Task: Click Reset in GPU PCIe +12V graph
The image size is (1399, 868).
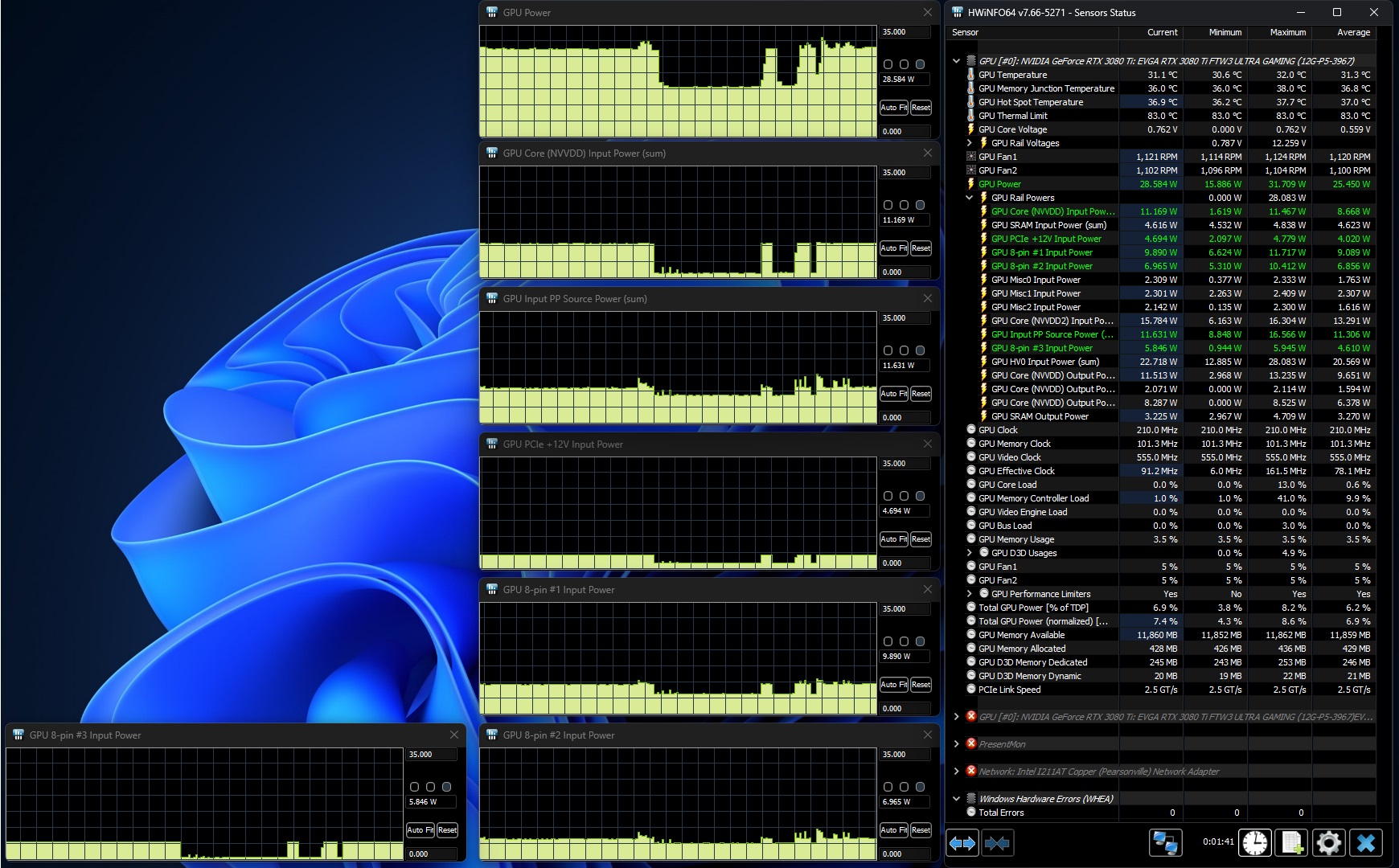Action: (921, 539)
